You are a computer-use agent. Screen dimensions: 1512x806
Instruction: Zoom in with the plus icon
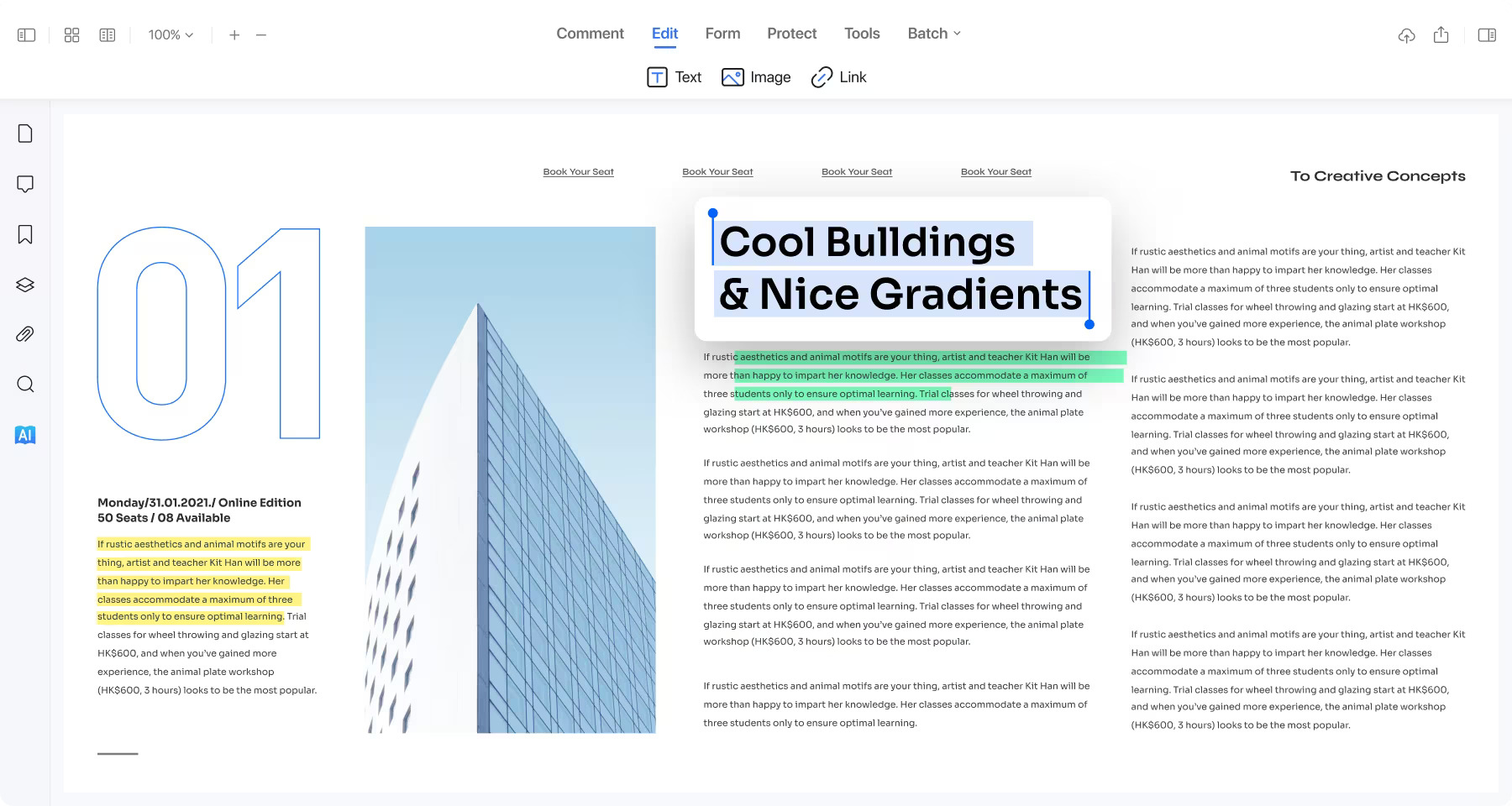pos(234,35)
